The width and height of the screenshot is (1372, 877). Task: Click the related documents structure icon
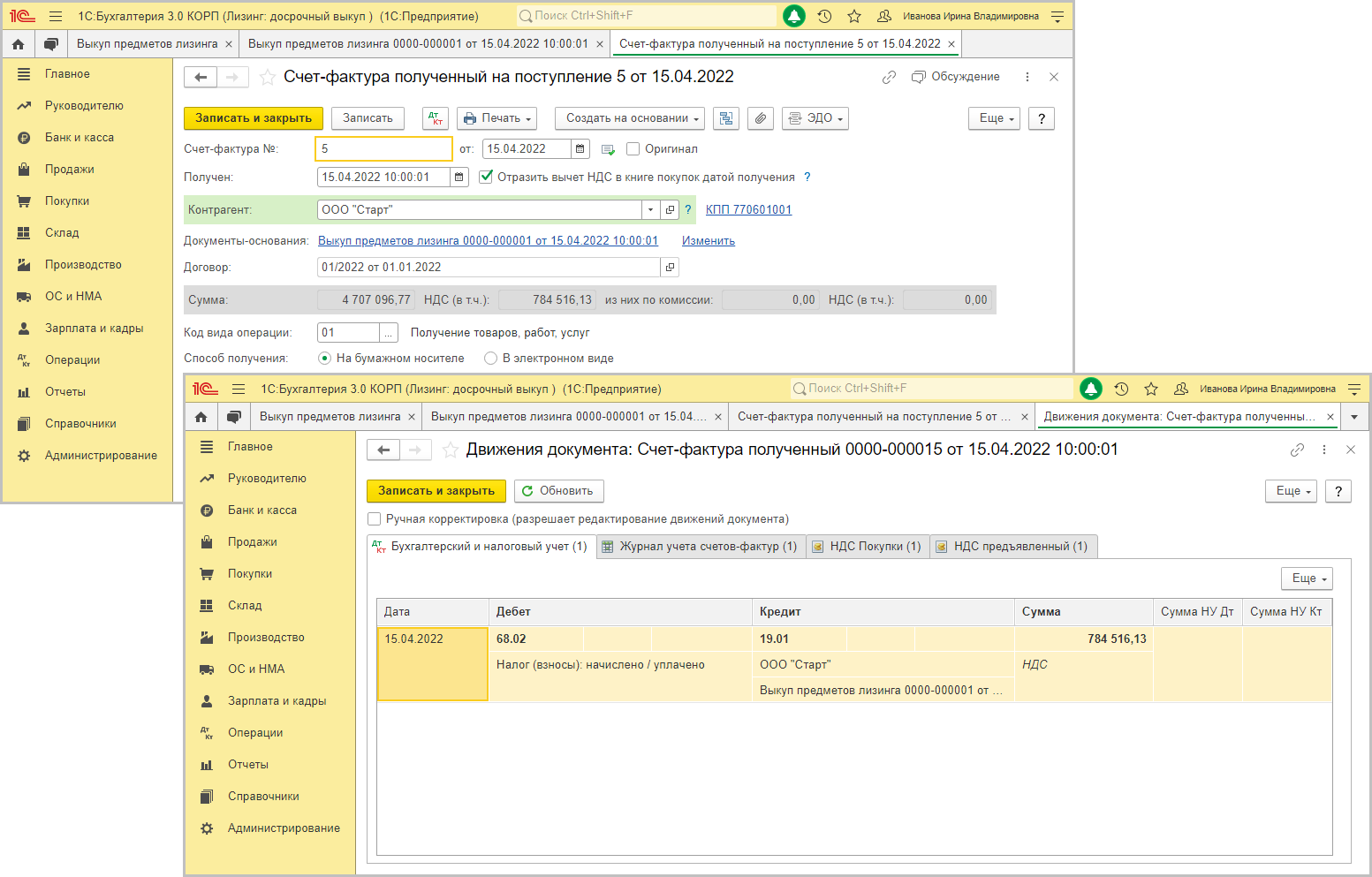pos(726,118)
